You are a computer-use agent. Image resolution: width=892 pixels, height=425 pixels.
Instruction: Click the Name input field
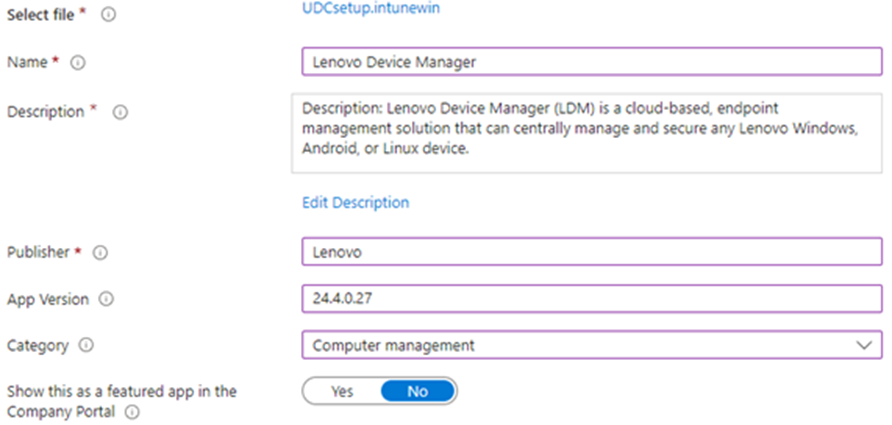coord(592,61)
